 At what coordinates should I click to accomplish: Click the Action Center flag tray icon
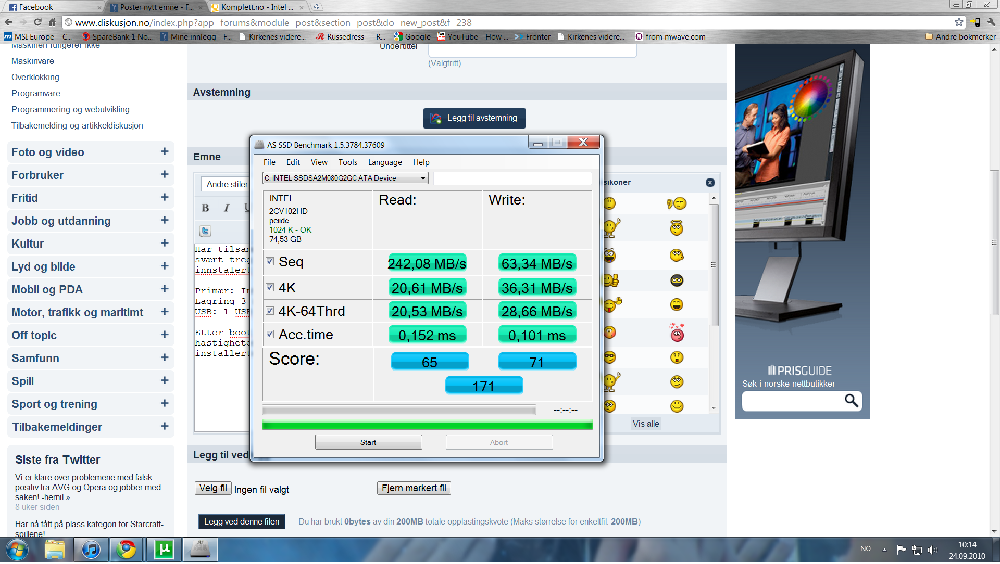tap(901, 549)
